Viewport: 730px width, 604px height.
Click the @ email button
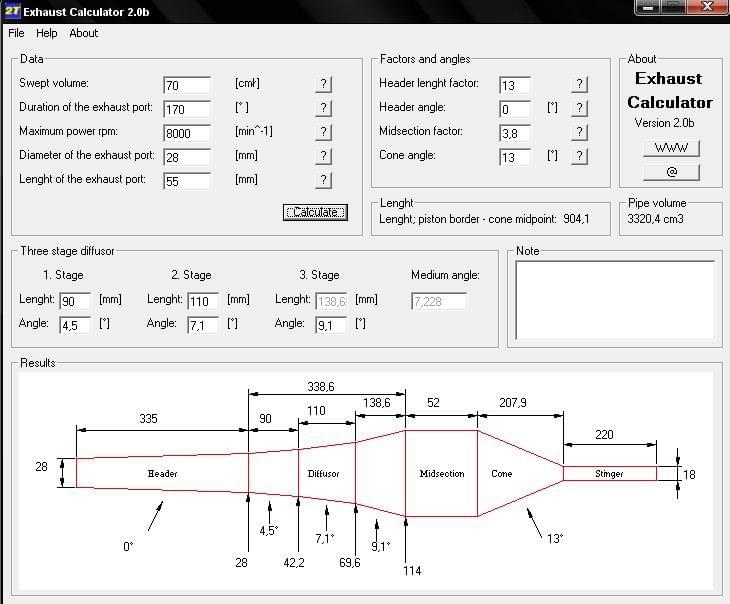pos(671,172)
